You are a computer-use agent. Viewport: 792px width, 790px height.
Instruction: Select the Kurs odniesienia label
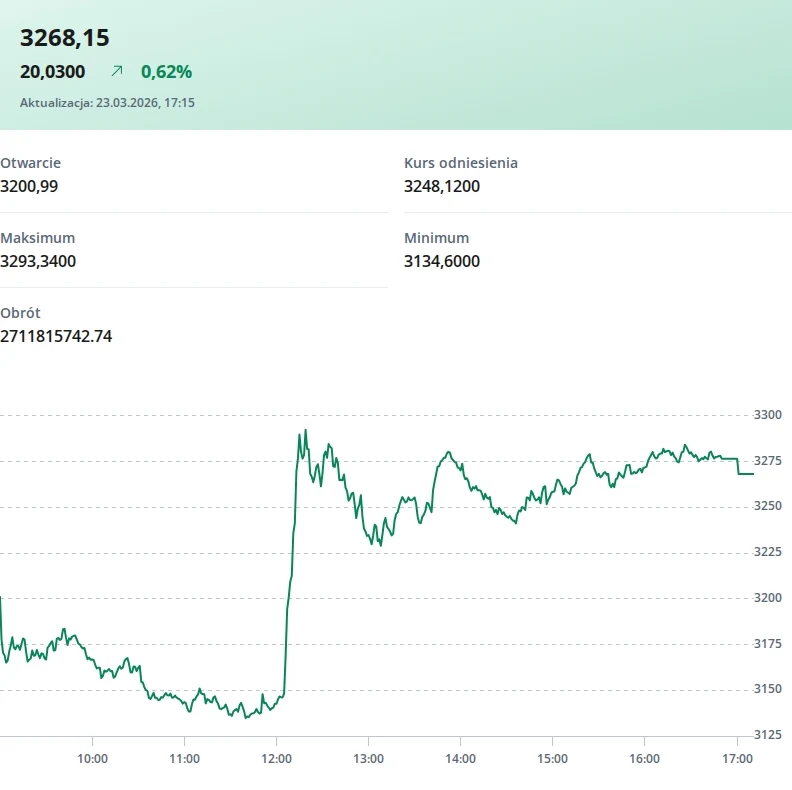(461, 162)
